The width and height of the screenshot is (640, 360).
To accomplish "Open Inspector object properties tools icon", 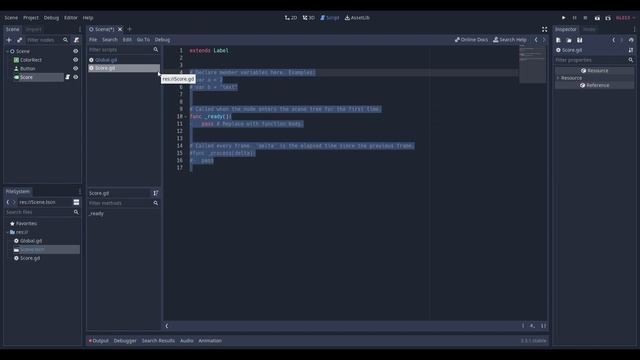I will [631, 50].
